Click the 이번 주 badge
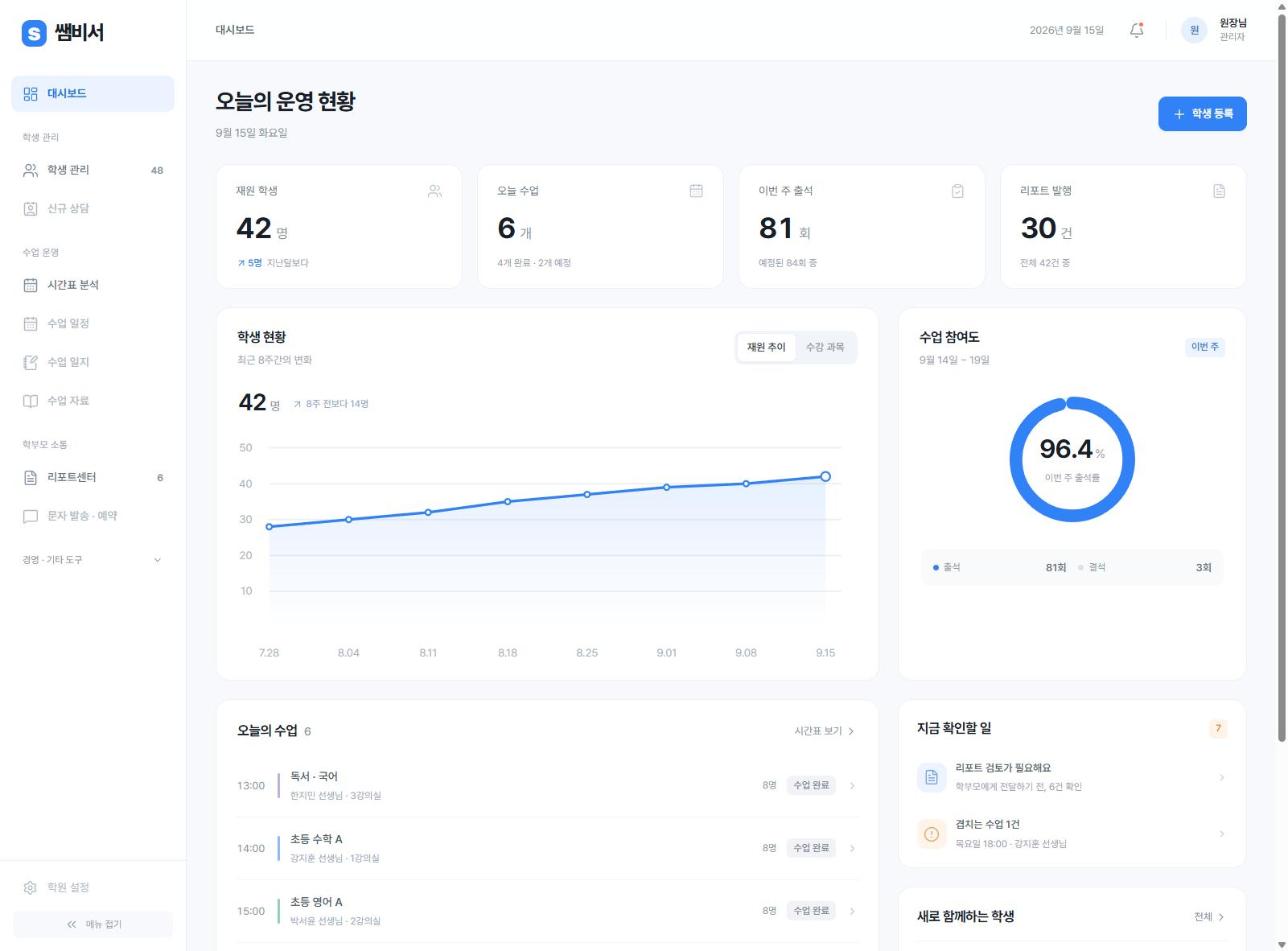The height and width of the screenshot is (951, 1288). [x=1204, y=347]
